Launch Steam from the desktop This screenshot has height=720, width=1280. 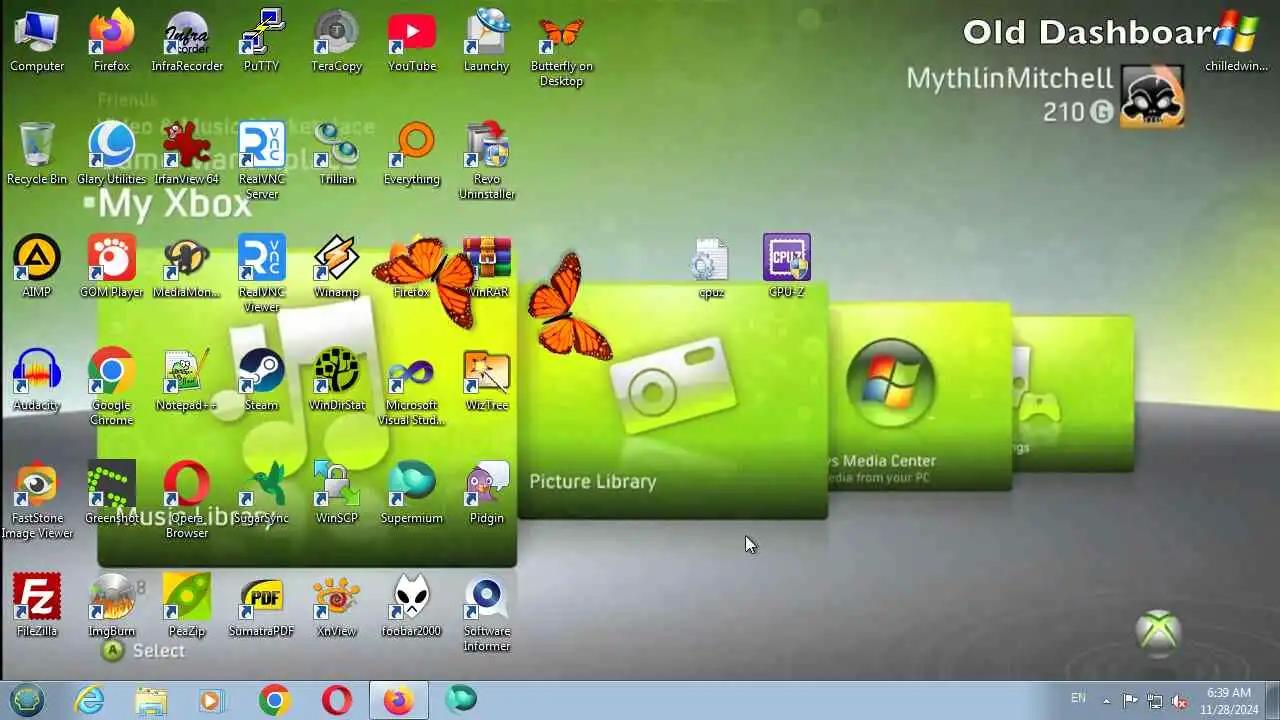tap(262, 380)
